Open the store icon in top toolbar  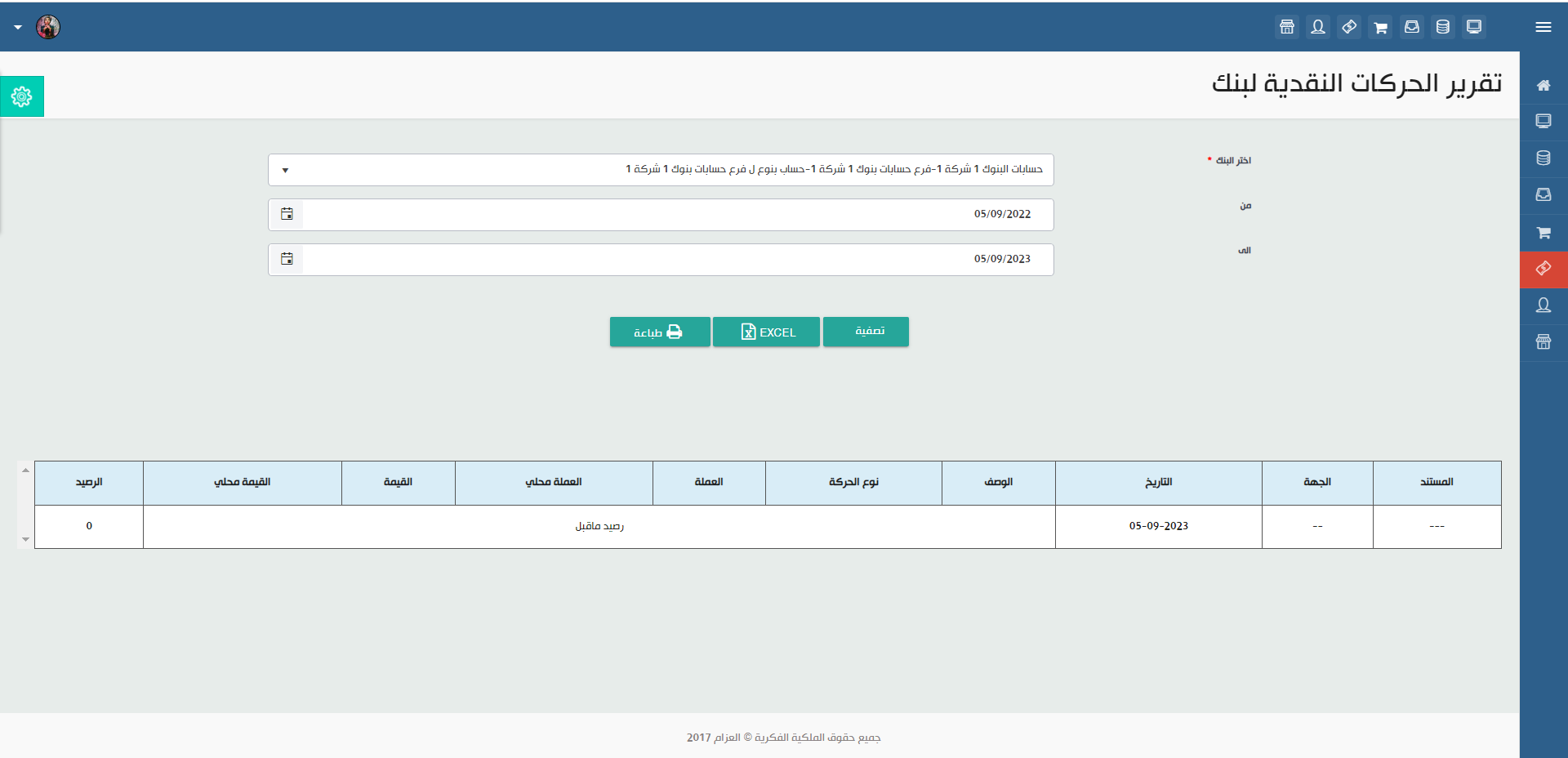(x=1287, y=27)
